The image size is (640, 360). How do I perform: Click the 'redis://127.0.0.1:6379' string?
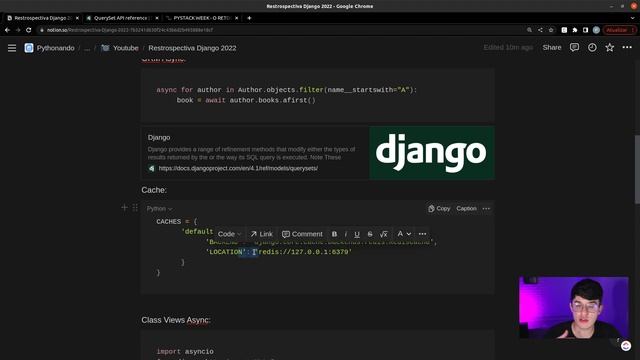click(x=303, y=252)
